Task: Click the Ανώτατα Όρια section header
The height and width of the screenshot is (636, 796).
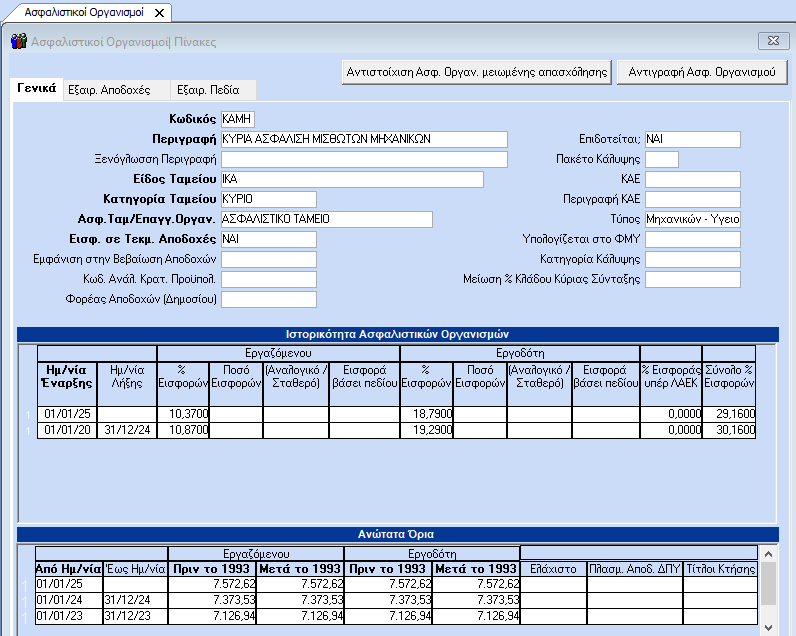Action: coord(397,534)
